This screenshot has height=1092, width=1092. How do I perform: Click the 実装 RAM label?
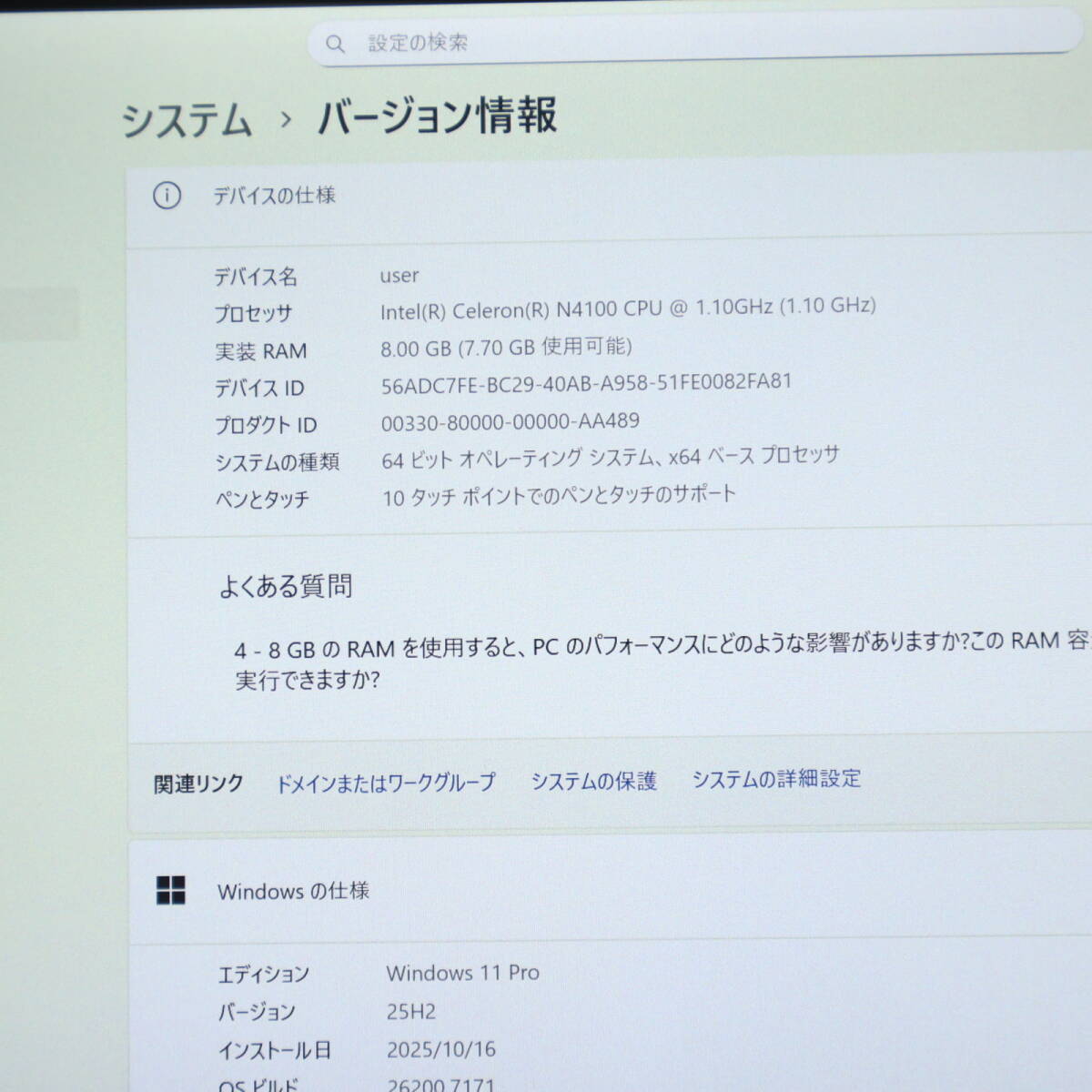(x=260, y=351)
